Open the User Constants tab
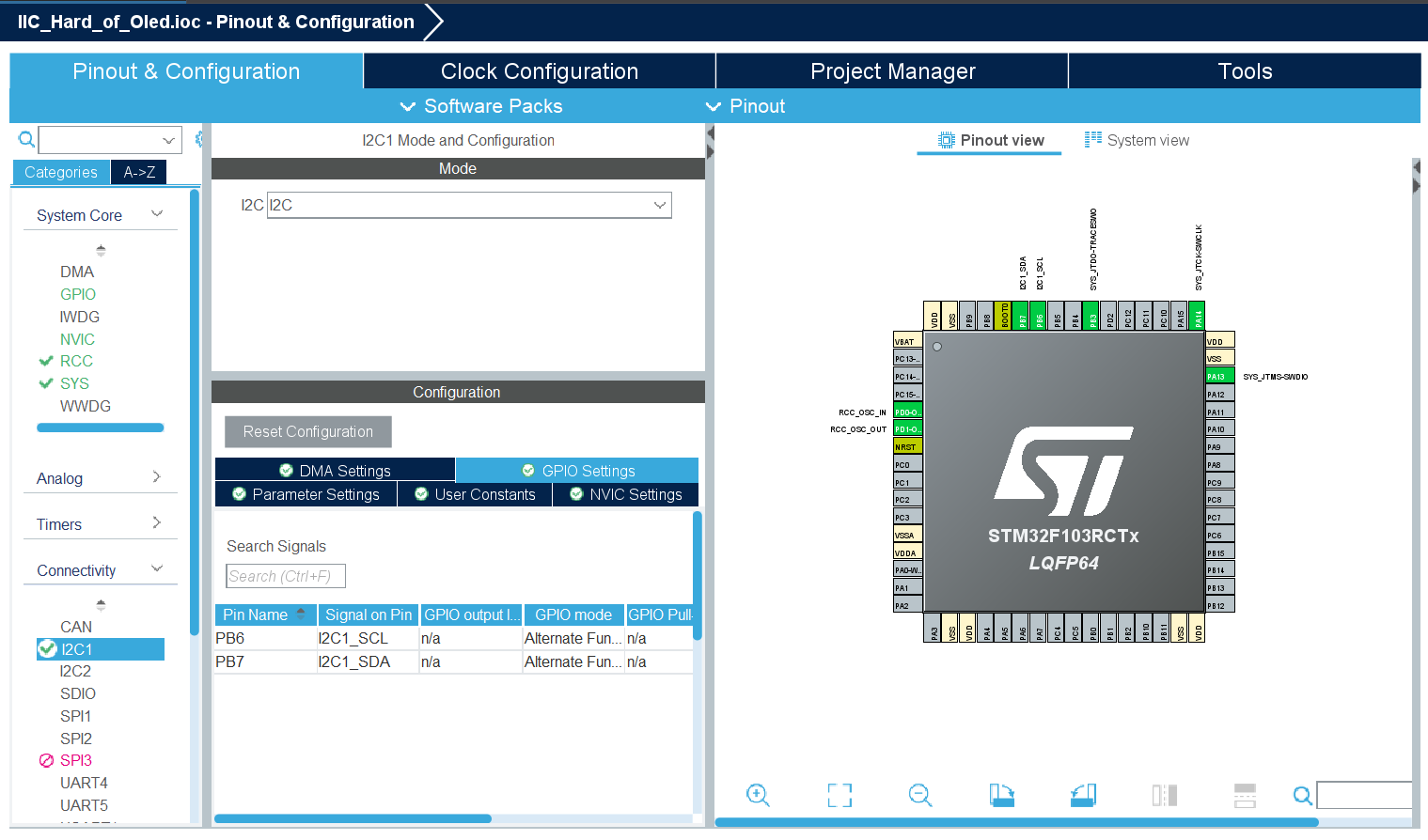 coord(475,494)
